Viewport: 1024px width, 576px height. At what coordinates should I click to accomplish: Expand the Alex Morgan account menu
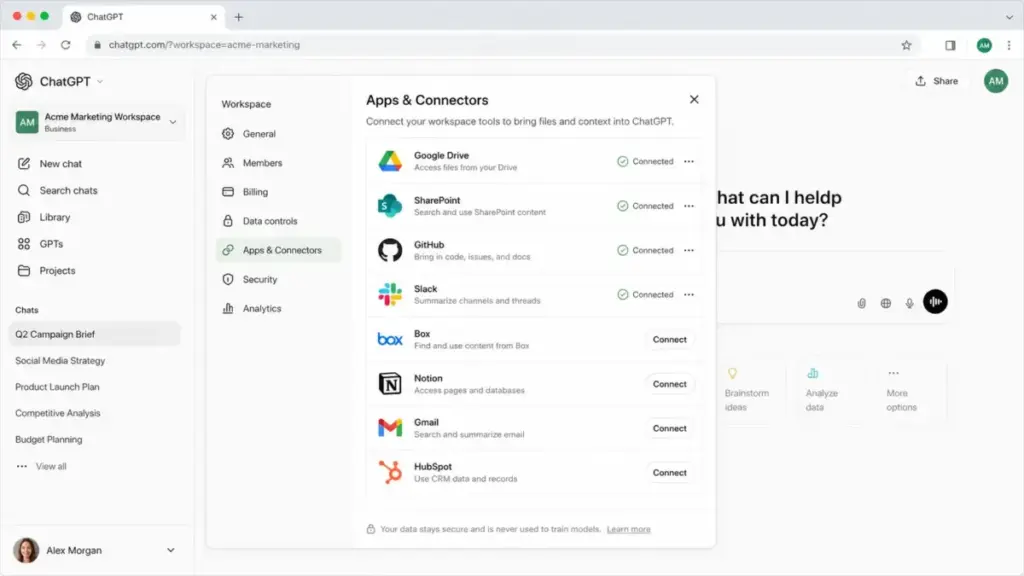(170, 551)
